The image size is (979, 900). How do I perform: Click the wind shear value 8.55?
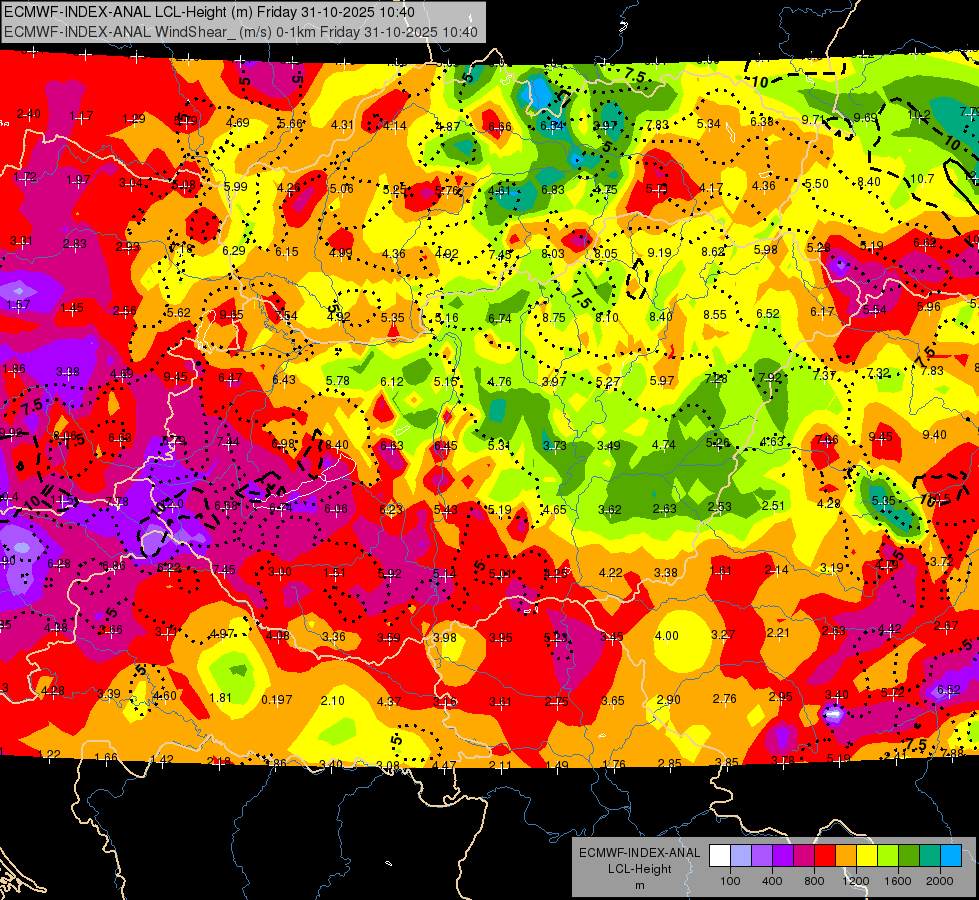[715, 315]
